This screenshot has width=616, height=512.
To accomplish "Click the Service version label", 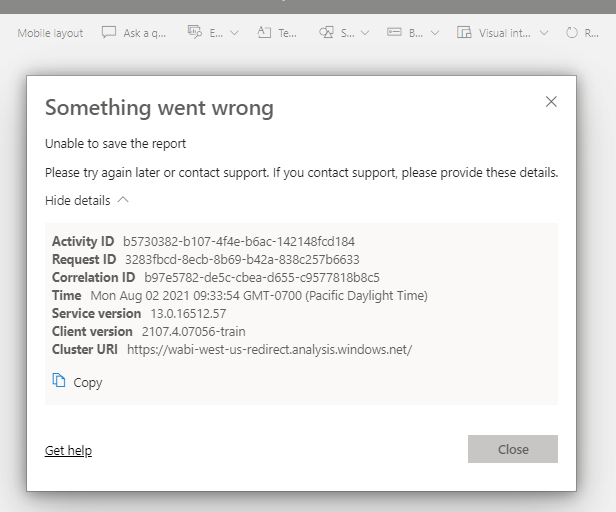I will coord(96,314).
